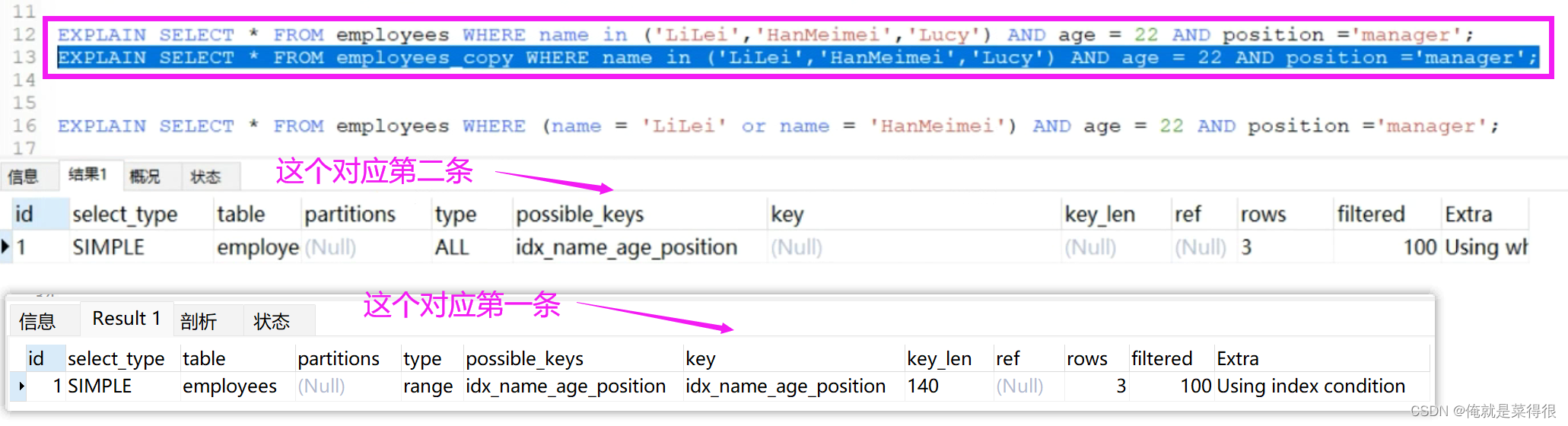Select the 结果1 tab
Screen dimensions: 1568x426
click(x=87, y=175)
